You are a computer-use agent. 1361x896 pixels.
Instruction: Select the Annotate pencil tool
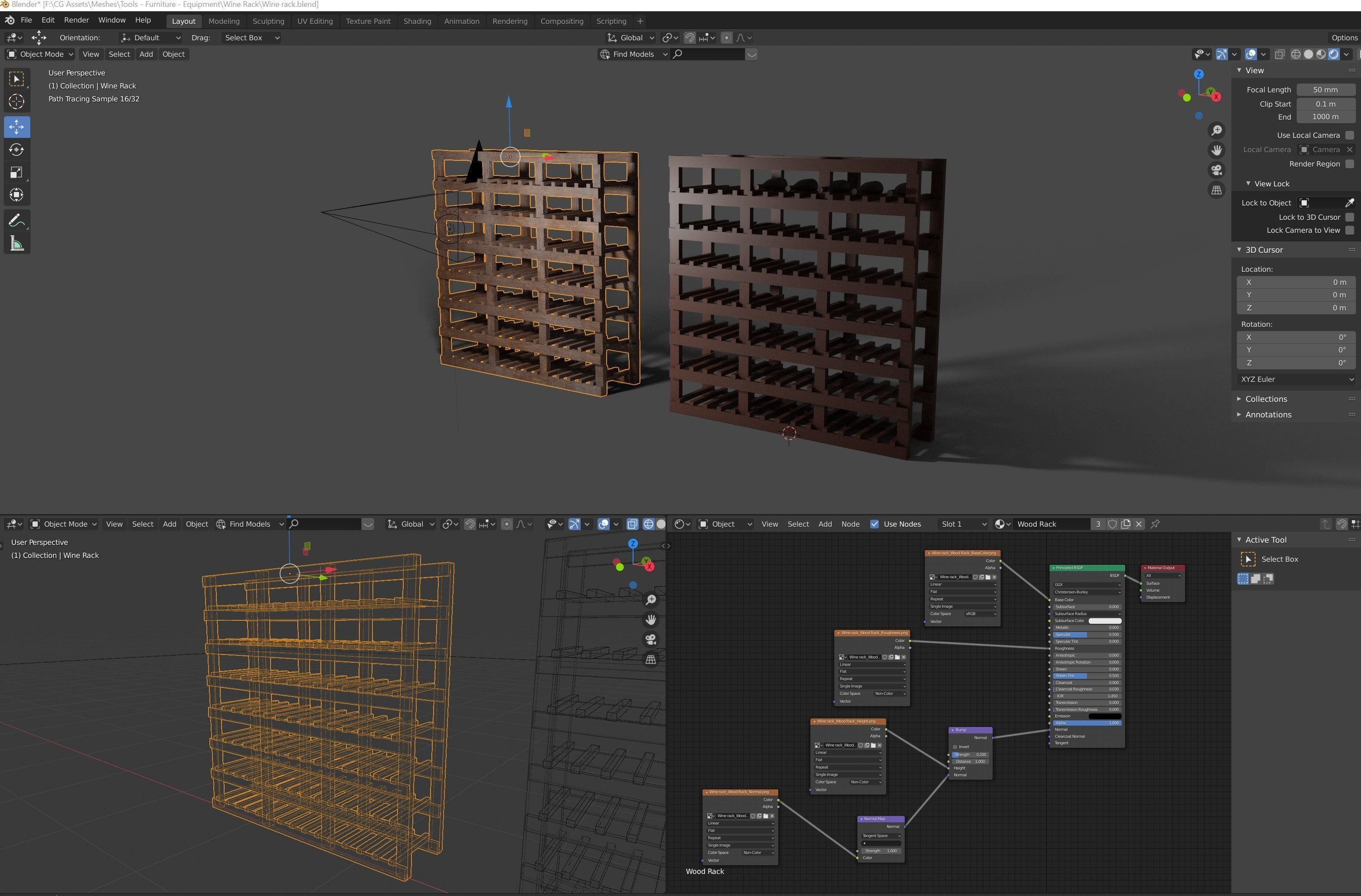pos(16,221)
